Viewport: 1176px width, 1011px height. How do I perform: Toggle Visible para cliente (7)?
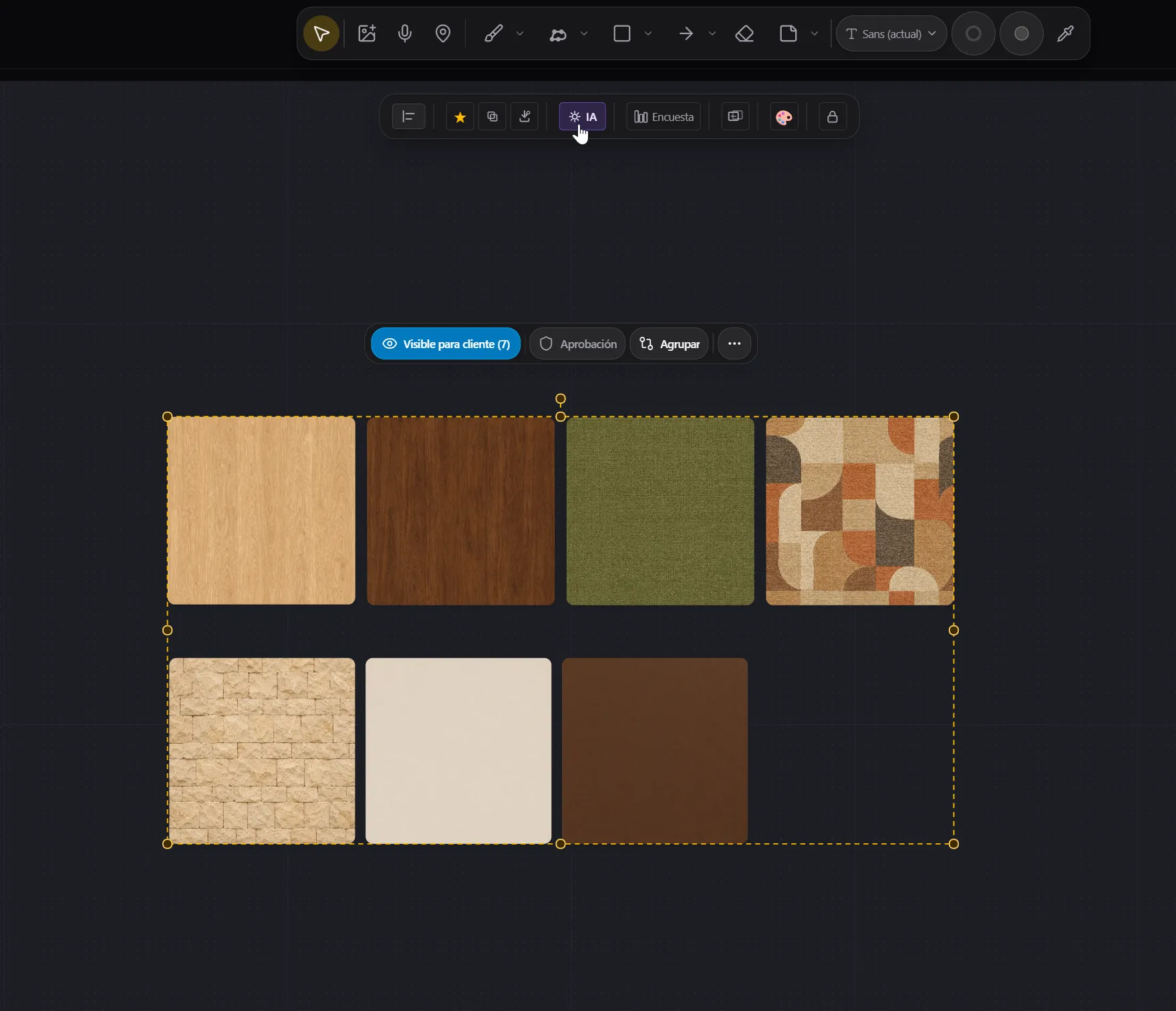pos(446,343)
